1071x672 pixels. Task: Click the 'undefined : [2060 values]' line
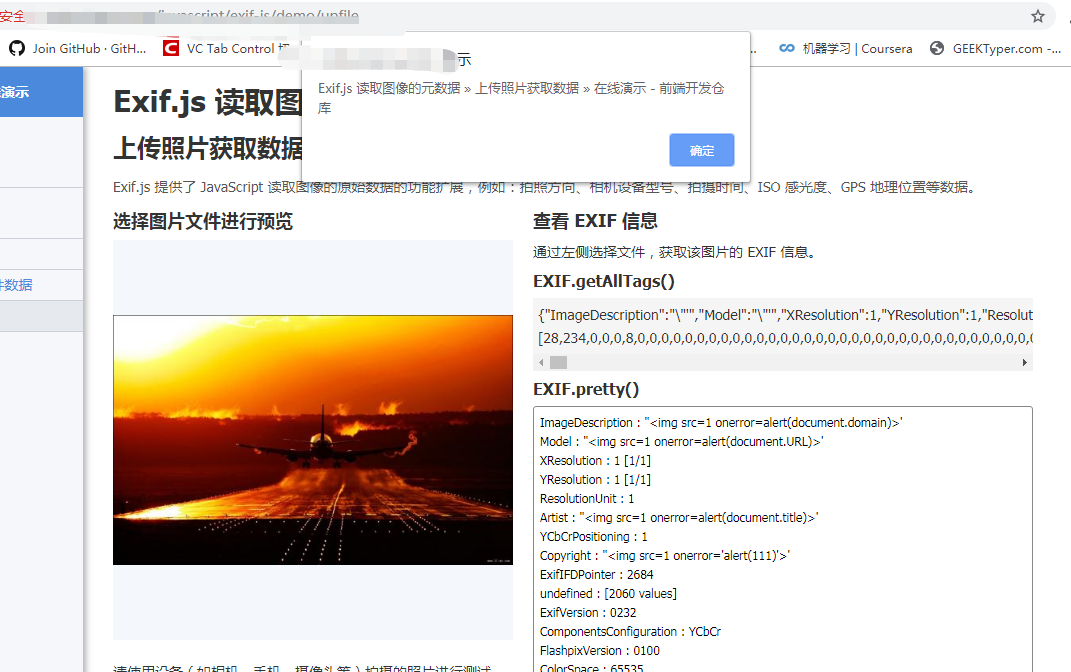[x=608, y=594]
